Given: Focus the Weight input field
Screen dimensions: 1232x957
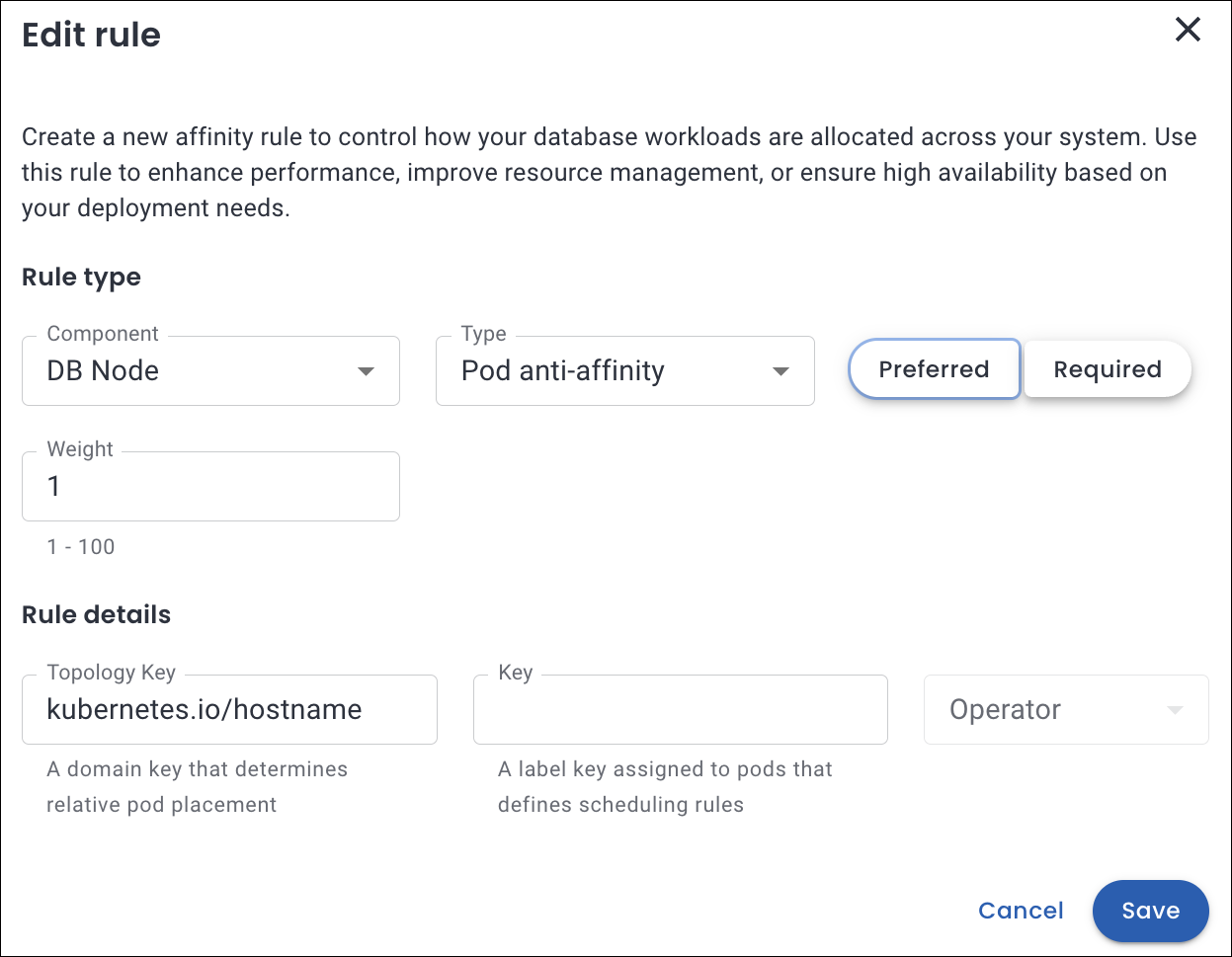Looking at the screenshot, I should 210,486.
